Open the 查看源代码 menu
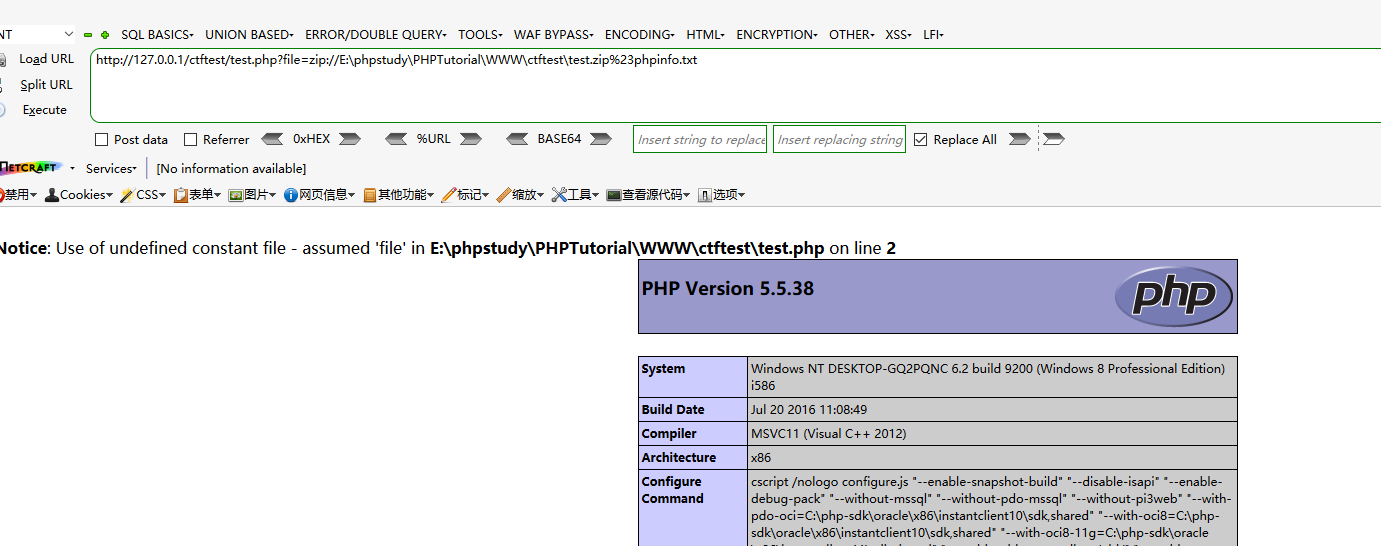Image resolution: width=1381 pixels, height=546 pixels. tap(650, 195)
